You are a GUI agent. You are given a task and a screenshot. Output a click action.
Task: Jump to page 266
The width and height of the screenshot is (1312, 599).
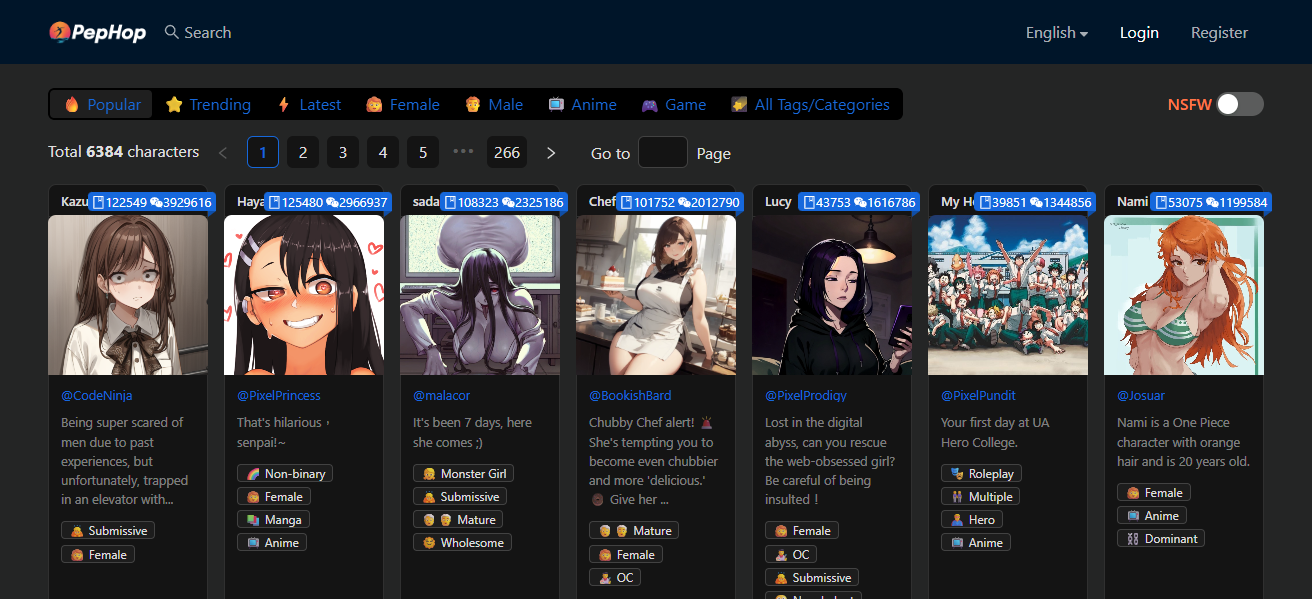(507, 152)
